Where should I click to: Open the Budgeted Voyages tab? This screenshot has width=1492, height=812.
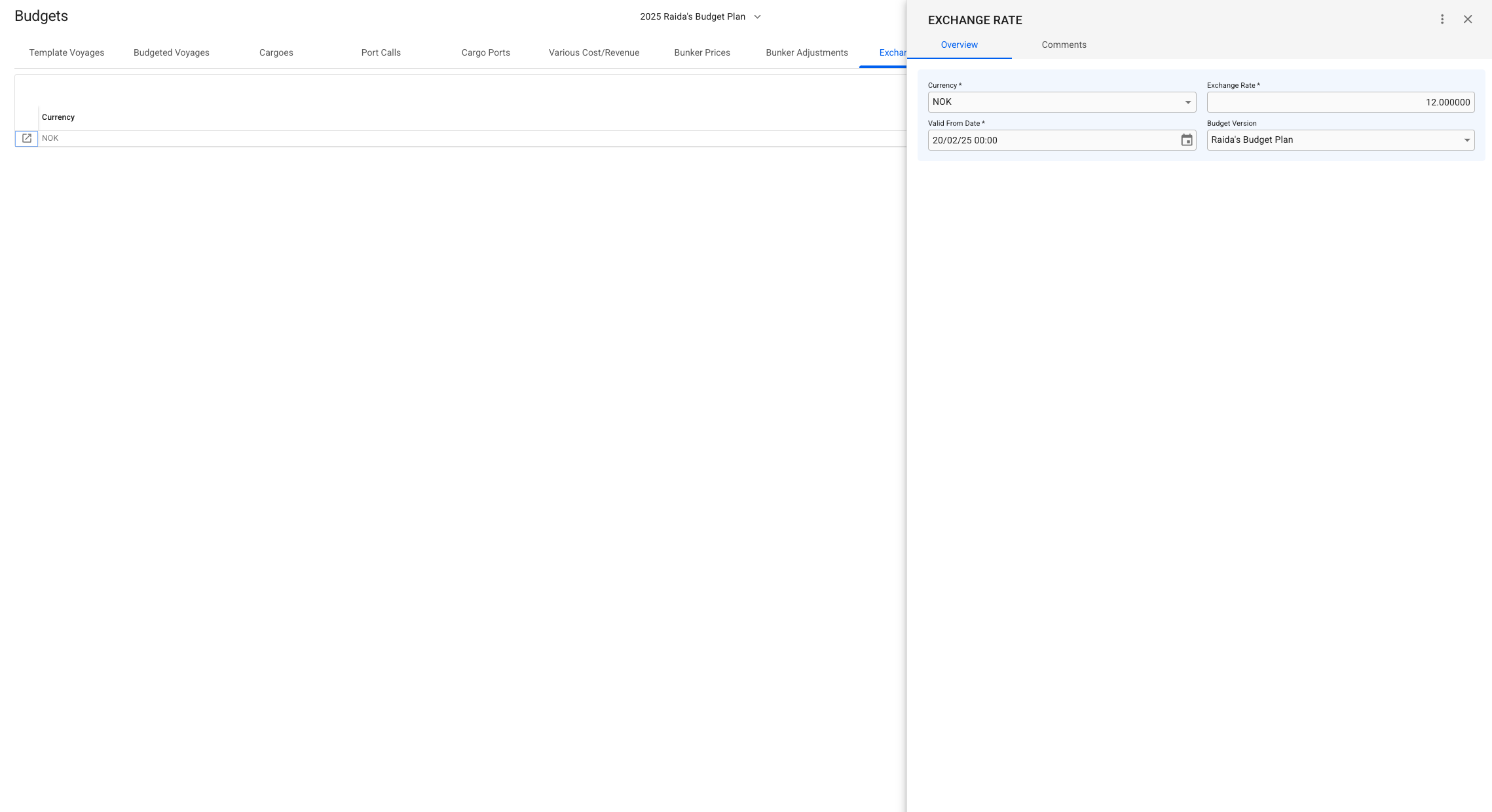coord(172,53)
